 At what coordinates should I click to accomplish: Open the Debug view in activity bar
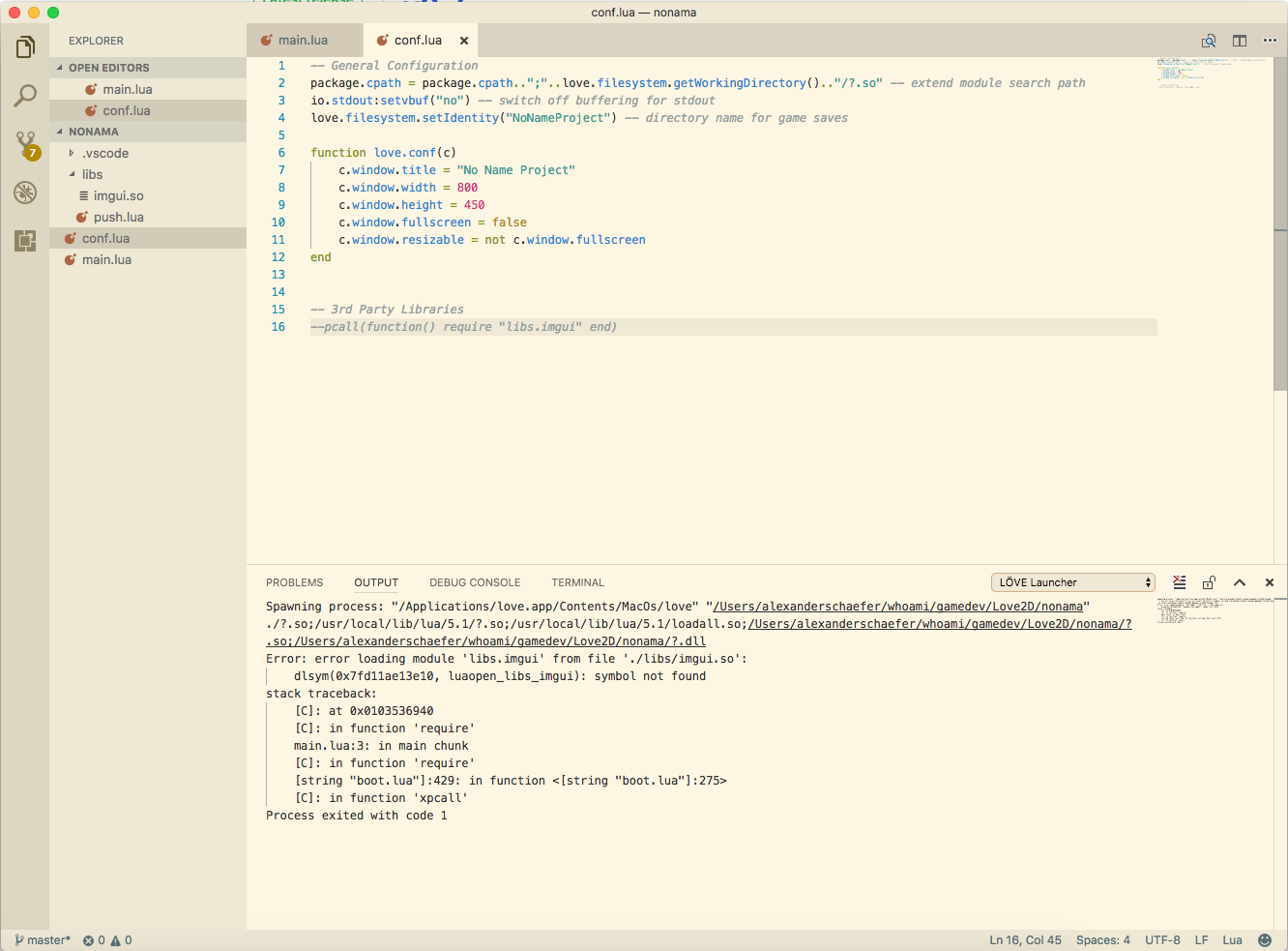click(x=25, y=192)
